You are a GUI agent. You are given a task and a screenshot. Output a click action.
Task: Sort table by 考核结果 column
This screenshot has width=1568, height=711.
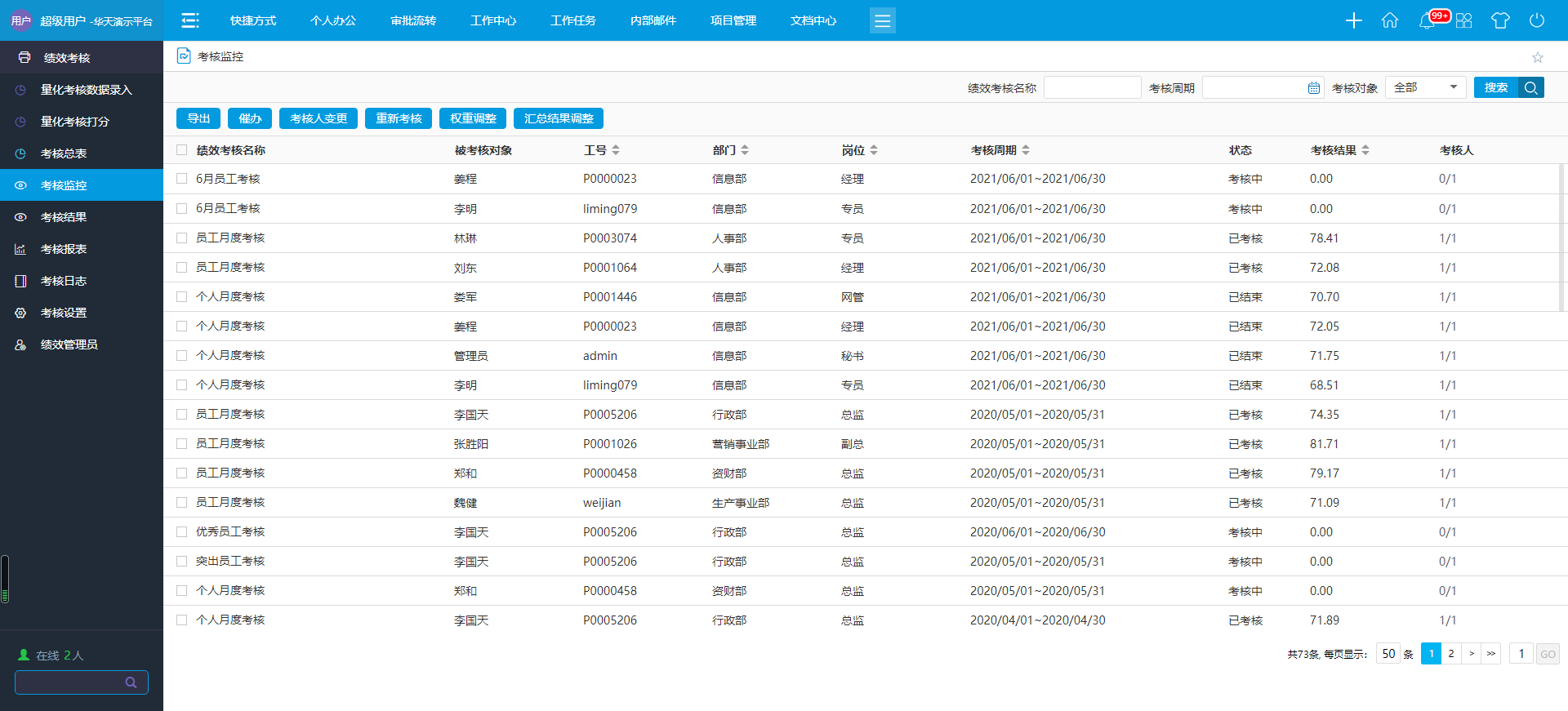(x=1365, y=150)
